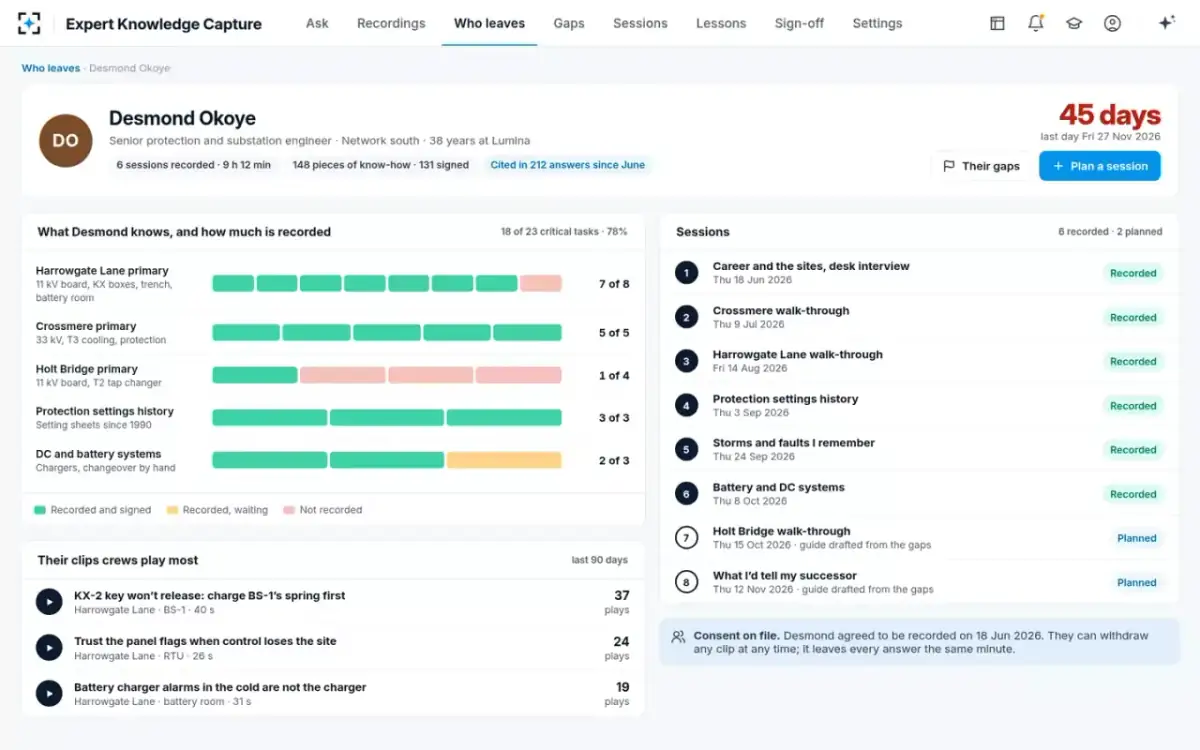This screenshot has width=1200, height=750.
Task: Select session number 1 circle
Action: pyautogui.click(x=686, y=273)
